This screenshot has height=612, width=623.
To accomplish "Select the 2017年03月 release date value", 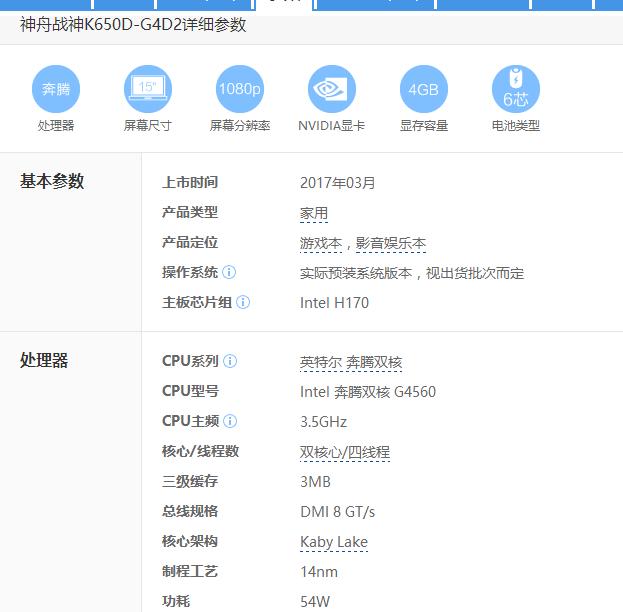I will click(337, 183).
